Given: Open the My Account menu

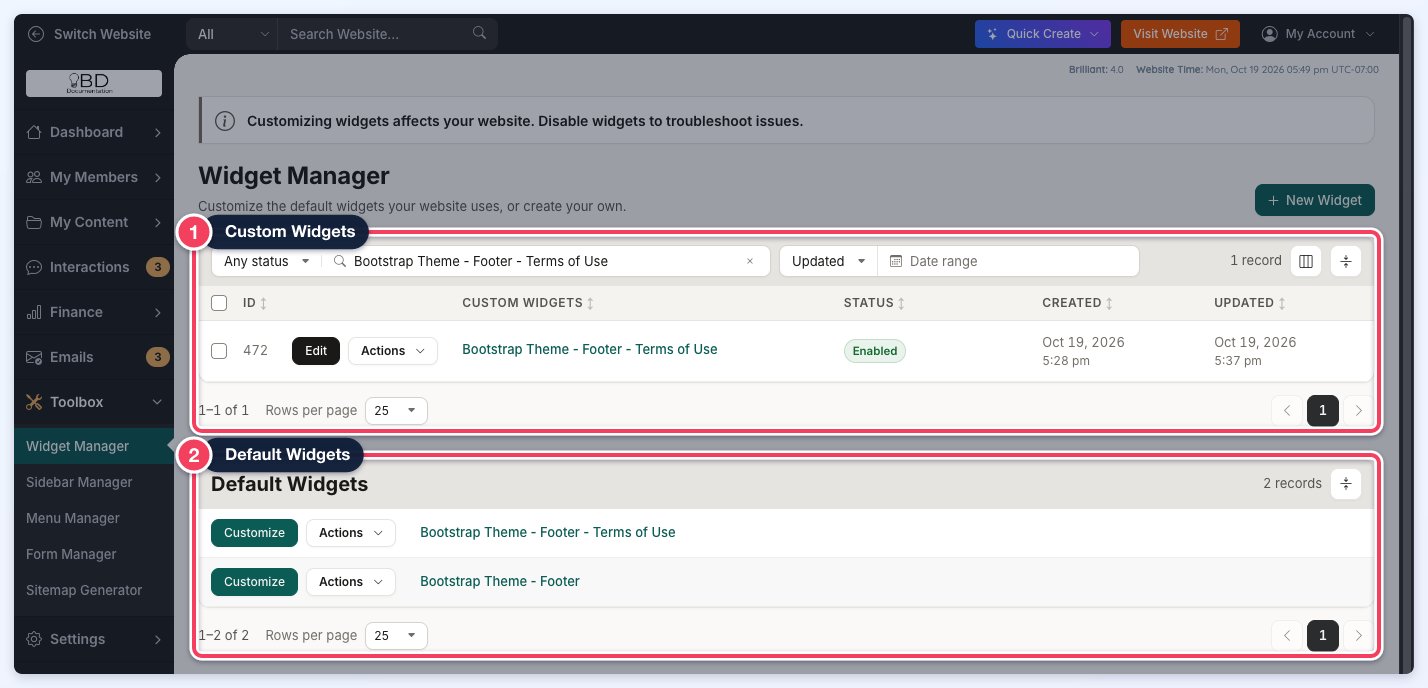Looking at the screenshot, I should (1319, 34).
